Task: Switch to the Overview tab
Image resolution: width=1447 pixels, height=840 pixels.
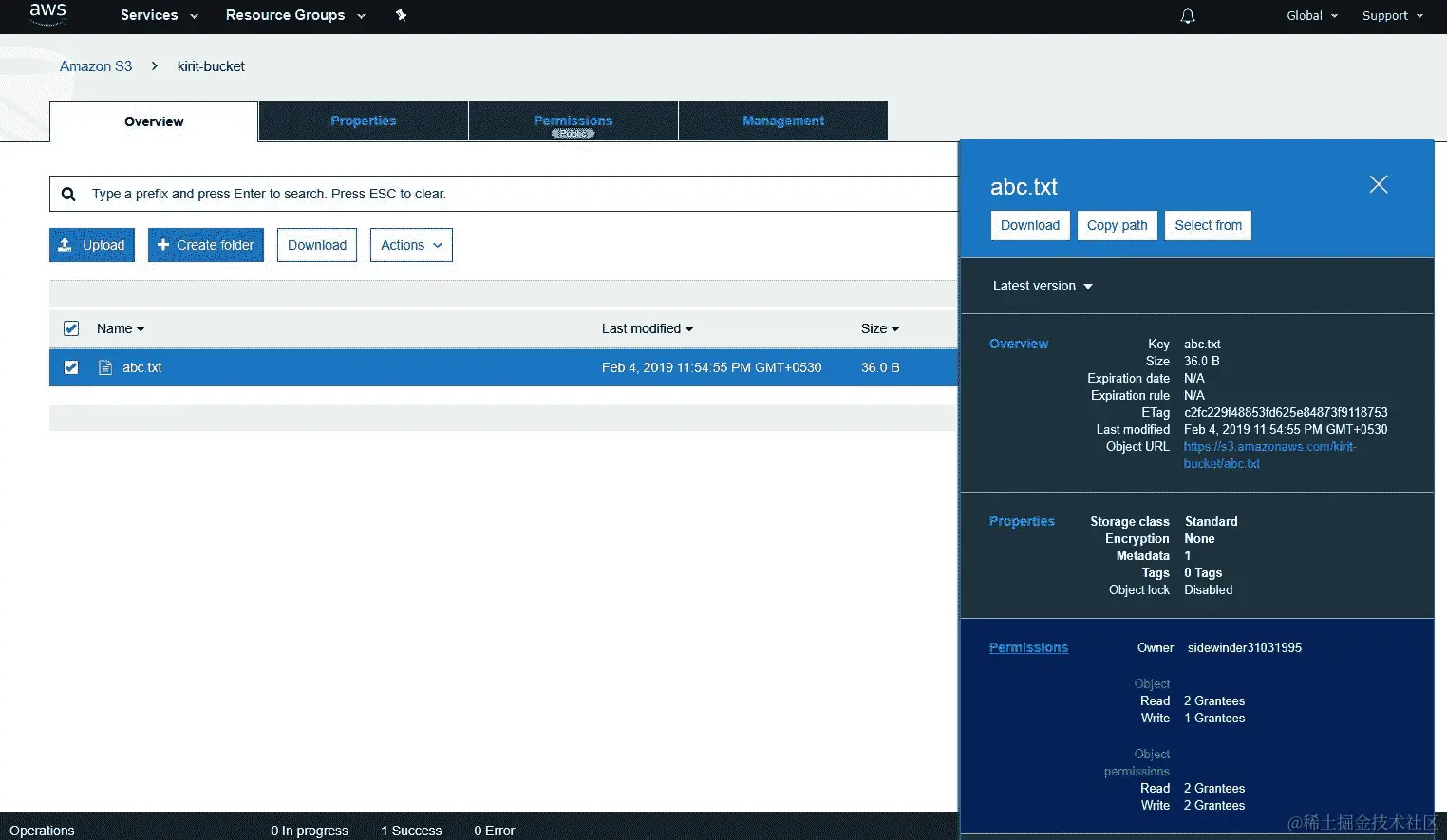Action: [x=154, y=121]
